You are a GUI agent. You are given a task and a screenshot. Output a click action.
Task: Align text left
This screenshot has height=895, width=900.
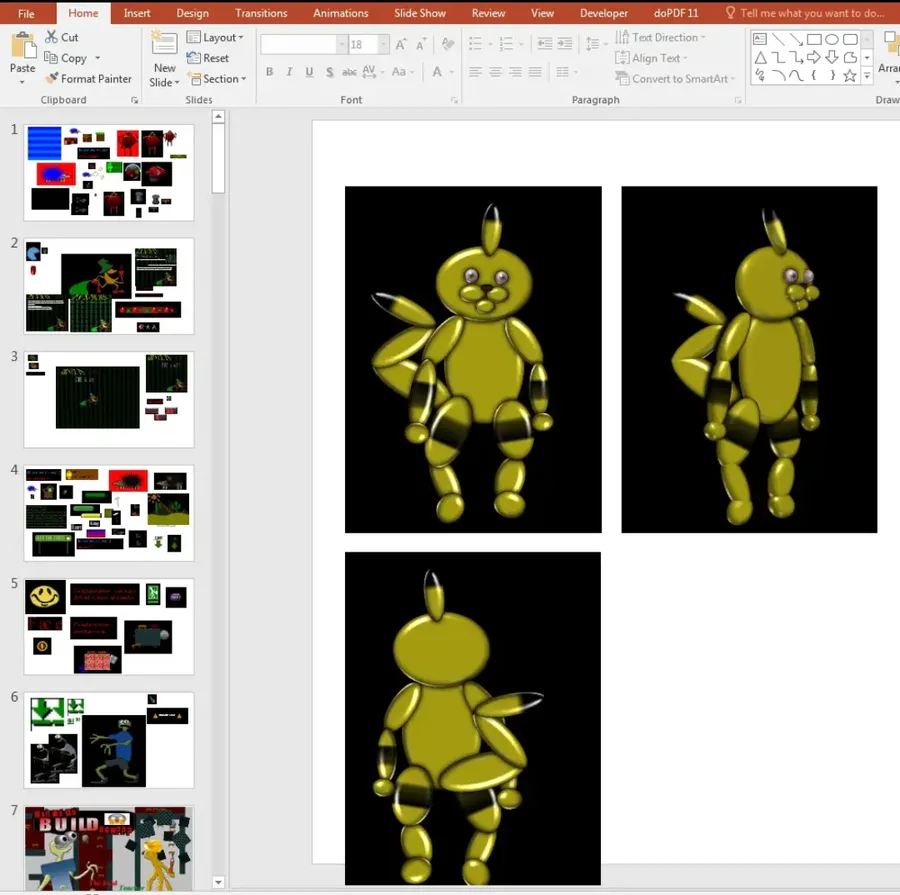pos(475,72)
